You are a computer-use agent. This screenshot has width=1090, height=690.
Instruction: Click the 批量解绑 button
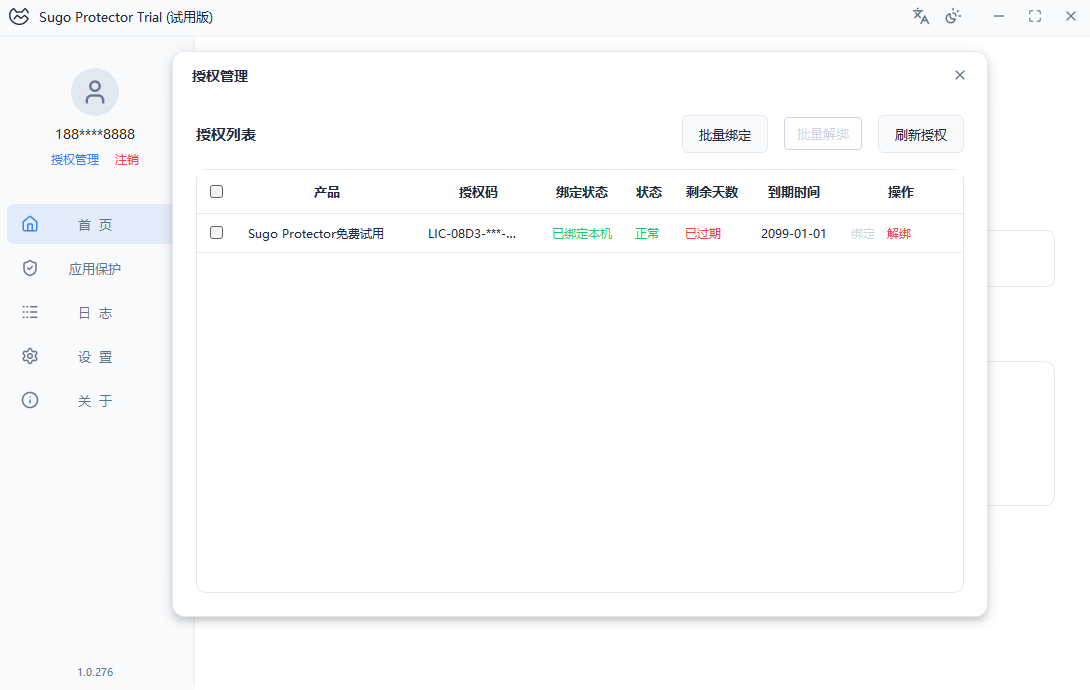click(x=823, y=134)
